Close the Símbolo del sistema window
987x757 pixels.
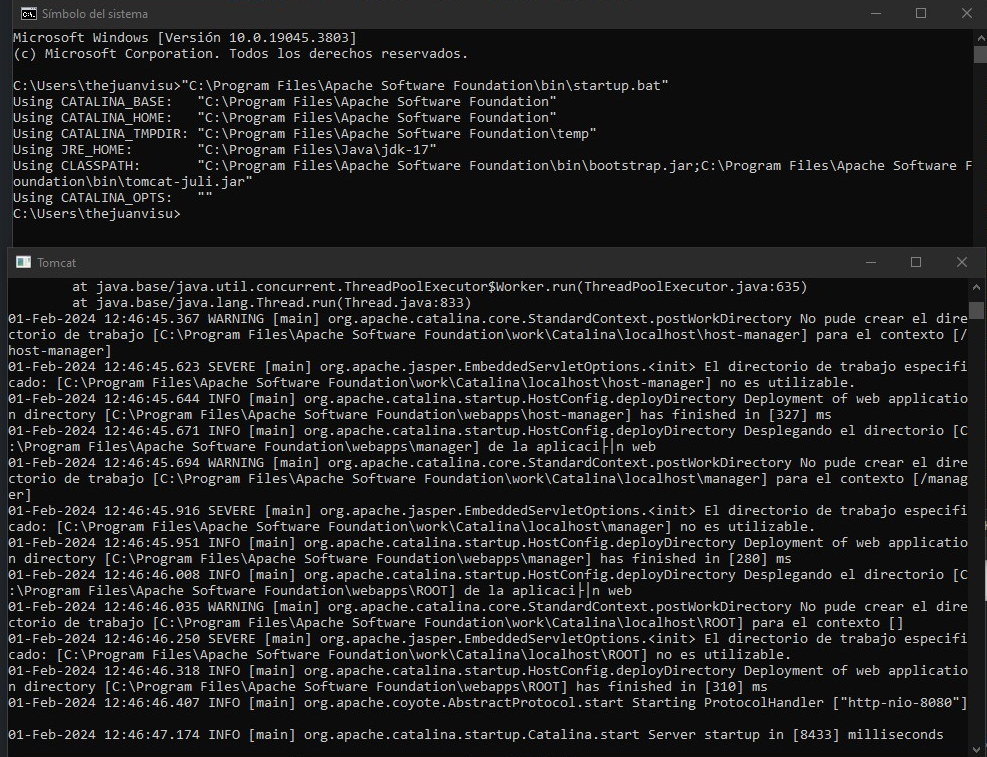coord(965,14)
